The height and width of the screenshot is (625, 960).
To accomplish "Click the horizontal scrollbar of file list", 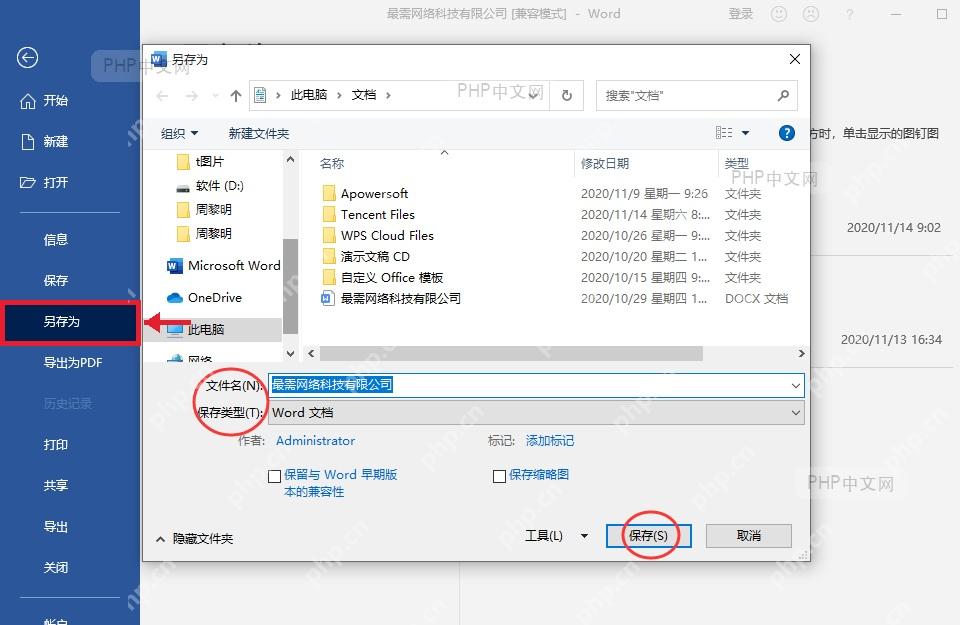I will tap(511, 354).
